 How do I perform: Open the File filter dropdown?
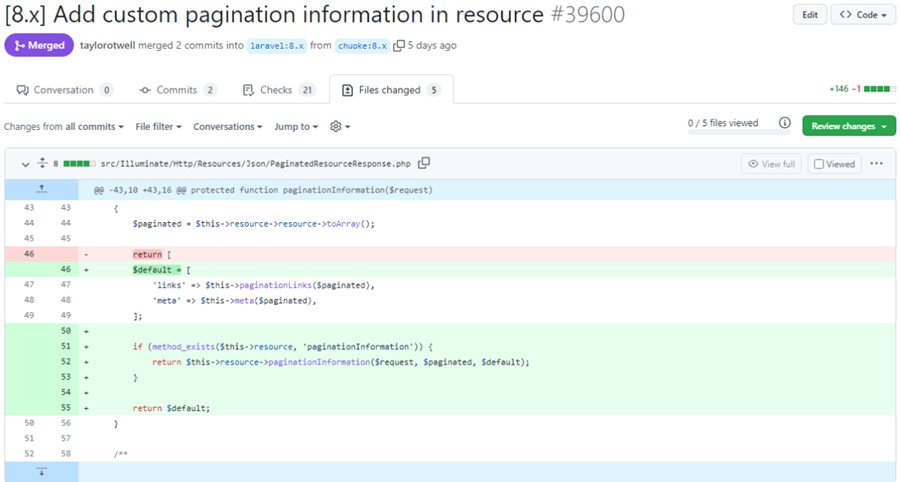(159, 127)
